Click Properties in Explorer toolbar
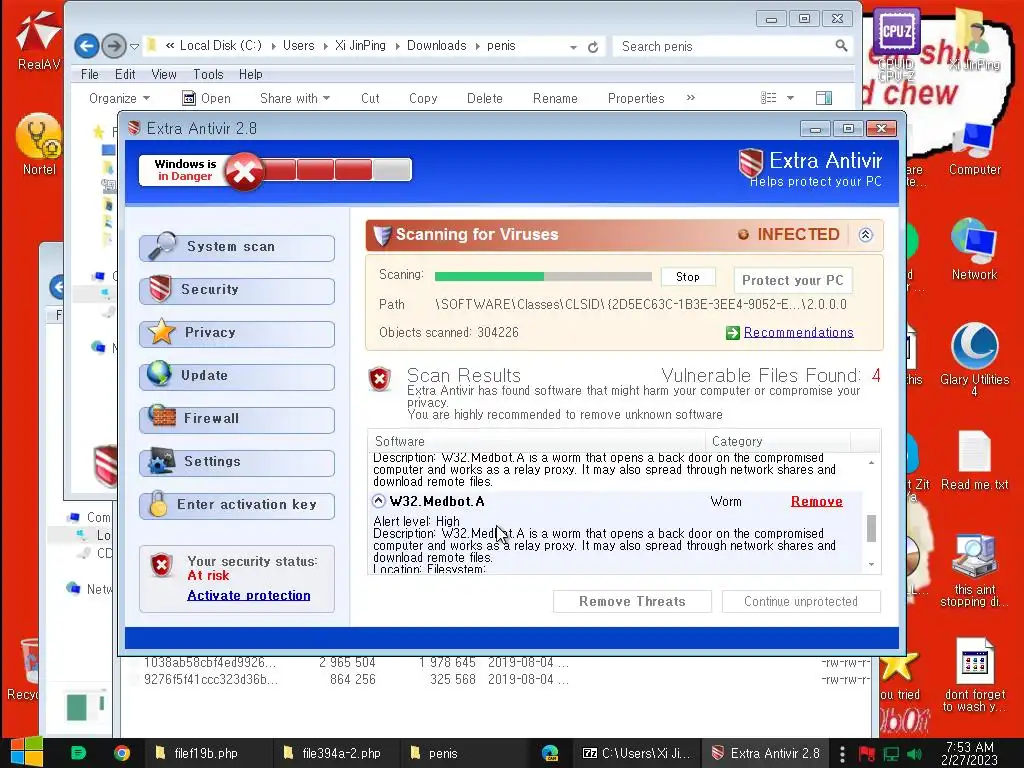The width and height of the screenshot is (1024, 768). (636, 99)
